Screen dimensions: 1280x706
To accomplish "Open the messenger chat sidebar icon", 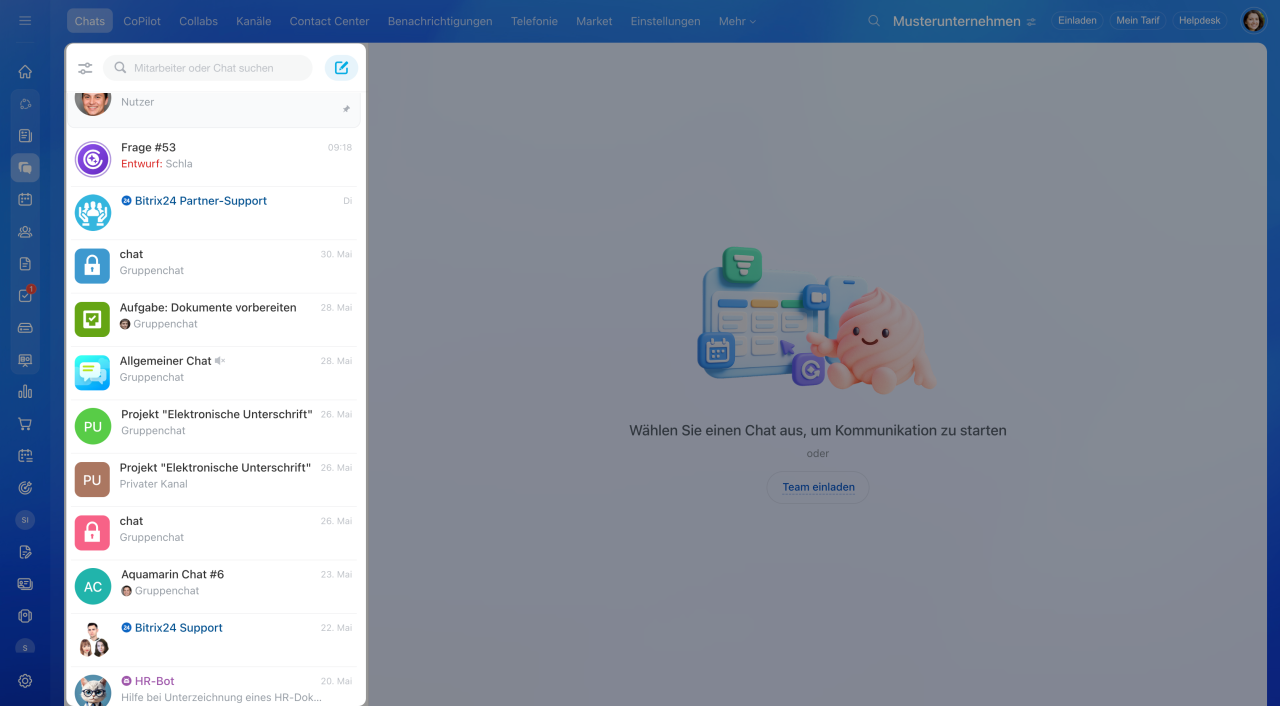I will pos(25,168).
